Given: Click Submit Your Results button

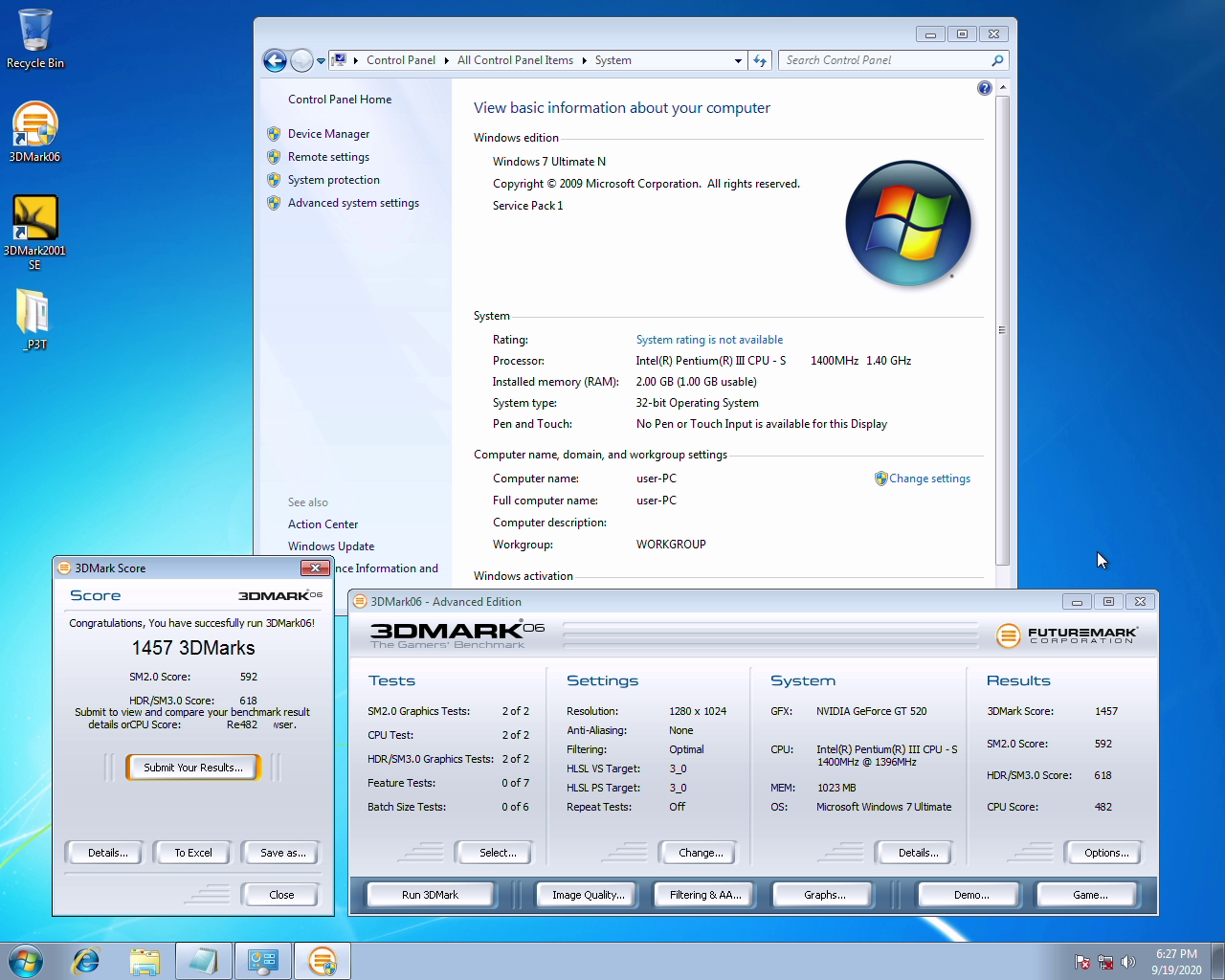Looking at the screenshot, I should pyautogui.click(x=193, y=768).
